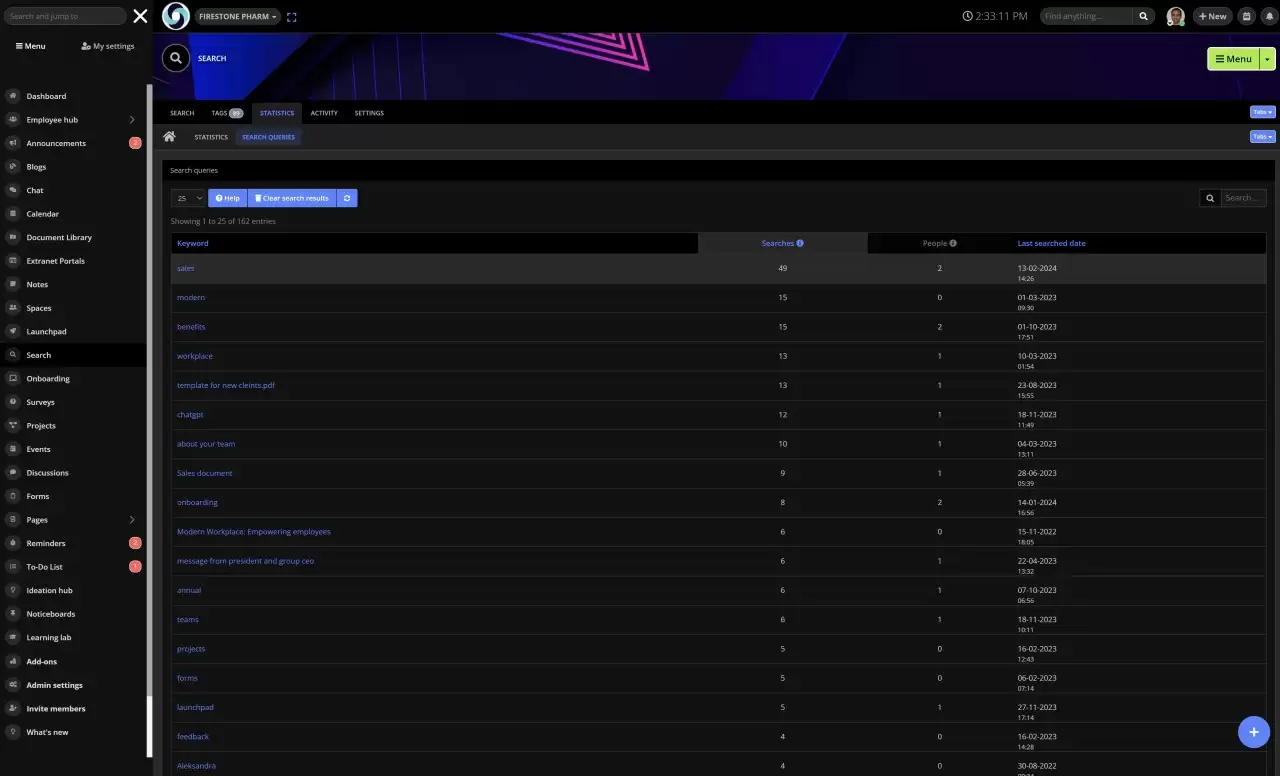This screenshot has width=1280, height=776.
Task: Refresh results with the reload icon
Action: pos(347,197)
